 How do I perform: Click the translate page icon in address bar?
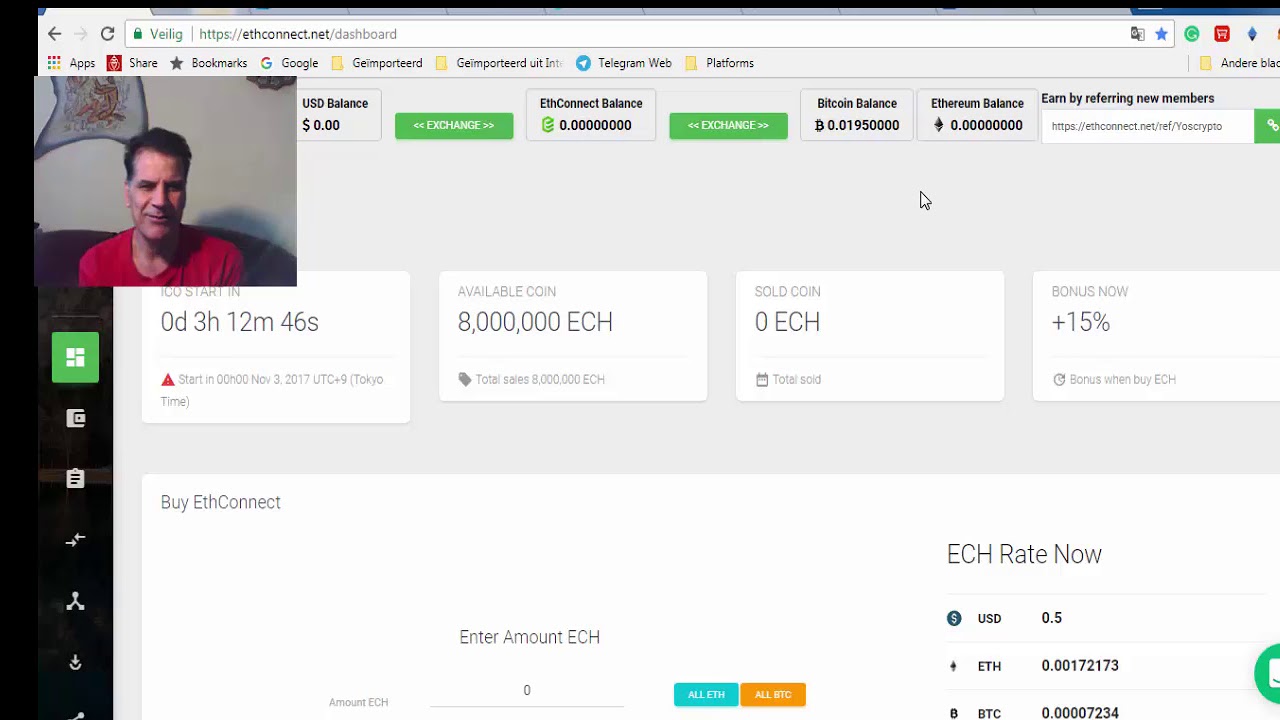tap(1137, 34)
